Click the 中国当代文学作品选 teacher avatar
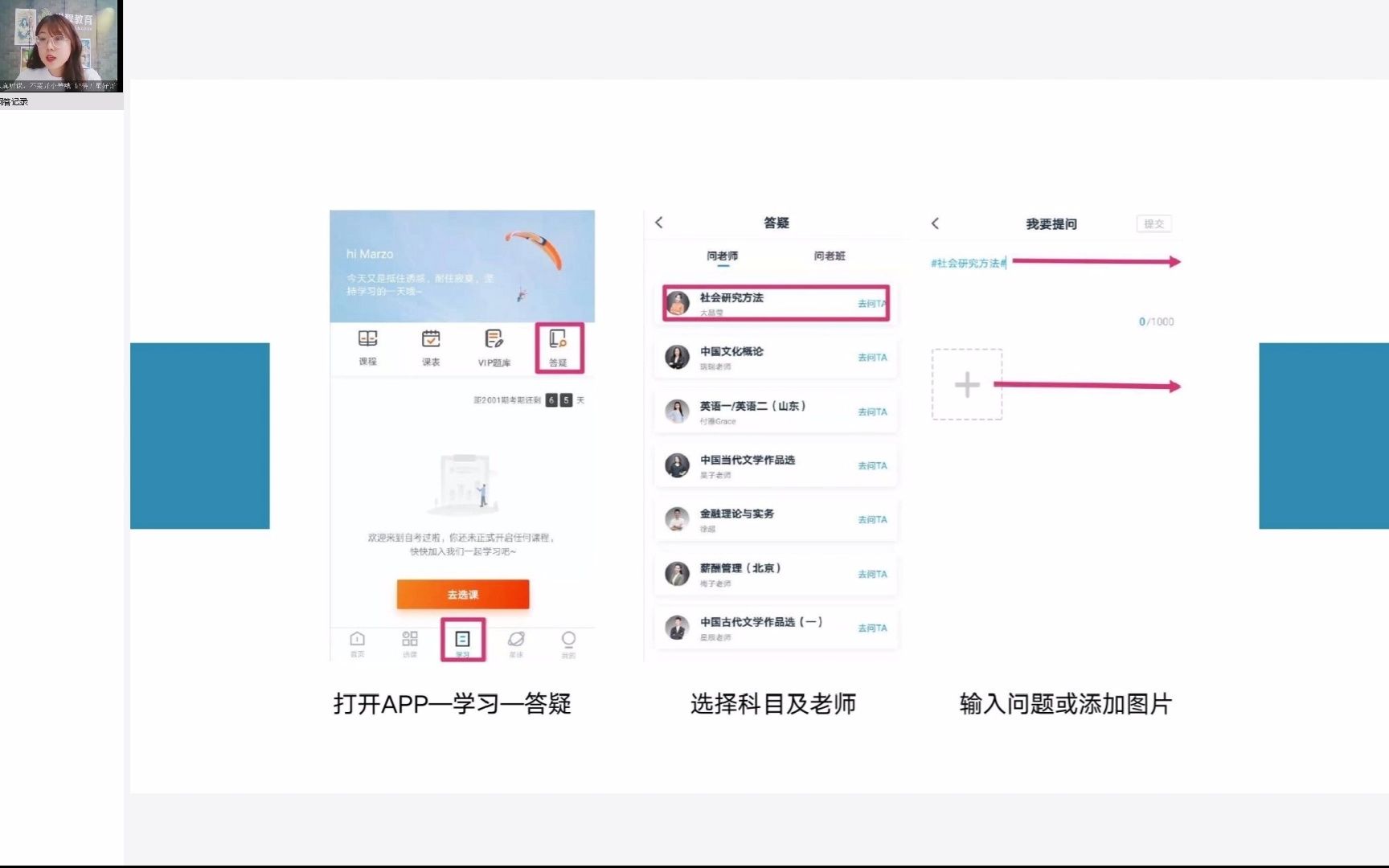Viewport: 1389px width, 868px height. 677,465
